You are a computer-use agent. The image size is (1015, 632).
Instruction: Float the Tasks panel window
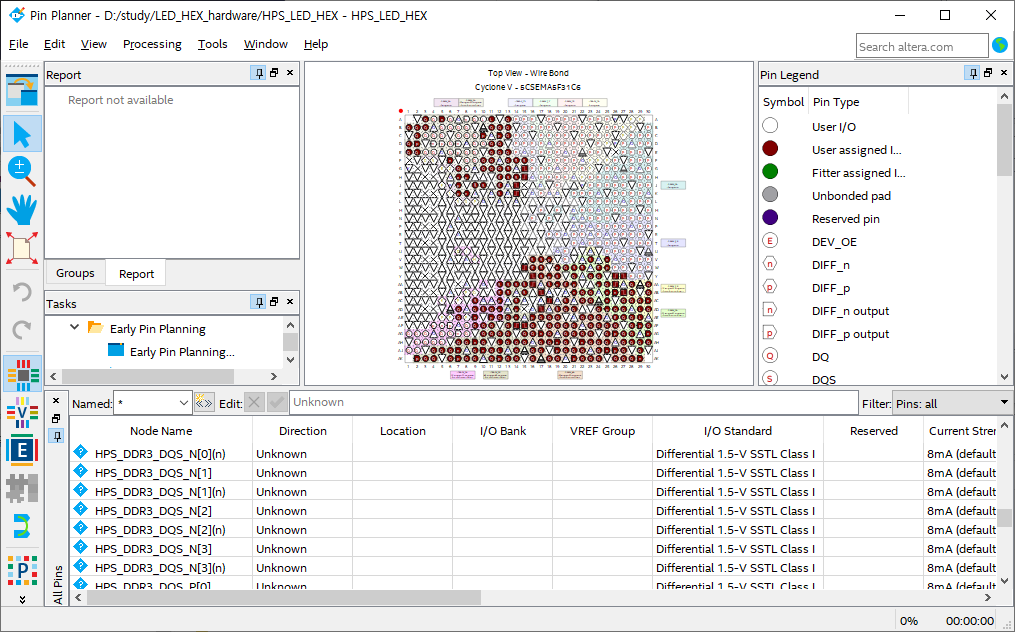[274, 302]
